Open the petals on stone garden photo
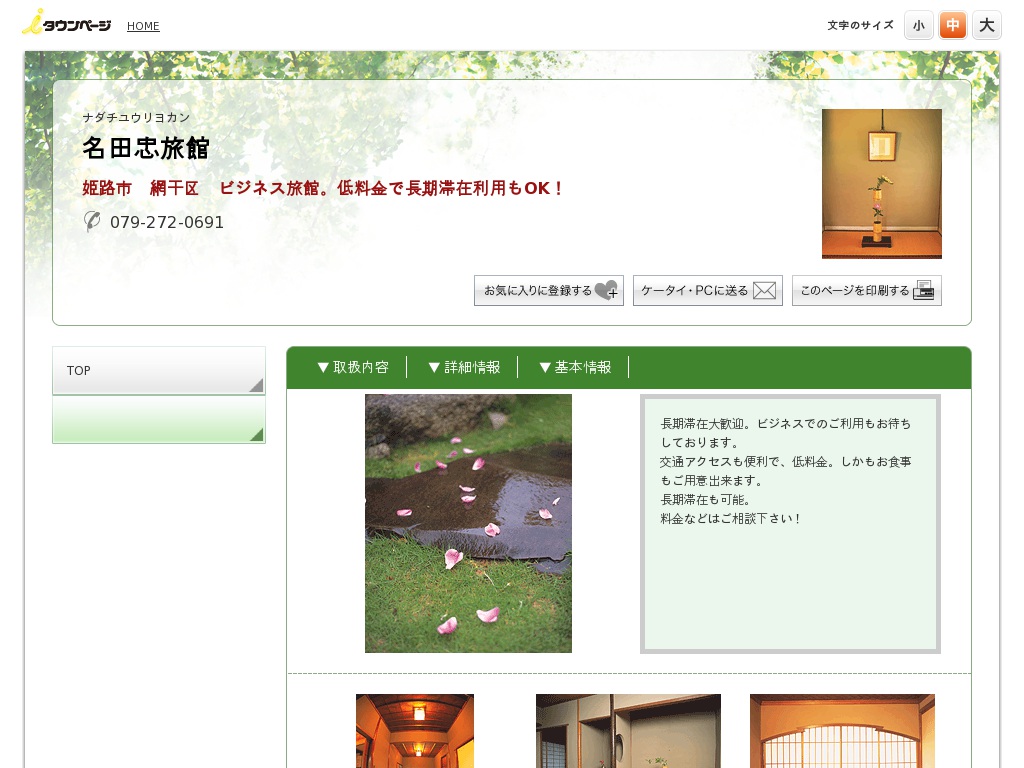The width and height of the screenshot is (1024, 768). 468,523
